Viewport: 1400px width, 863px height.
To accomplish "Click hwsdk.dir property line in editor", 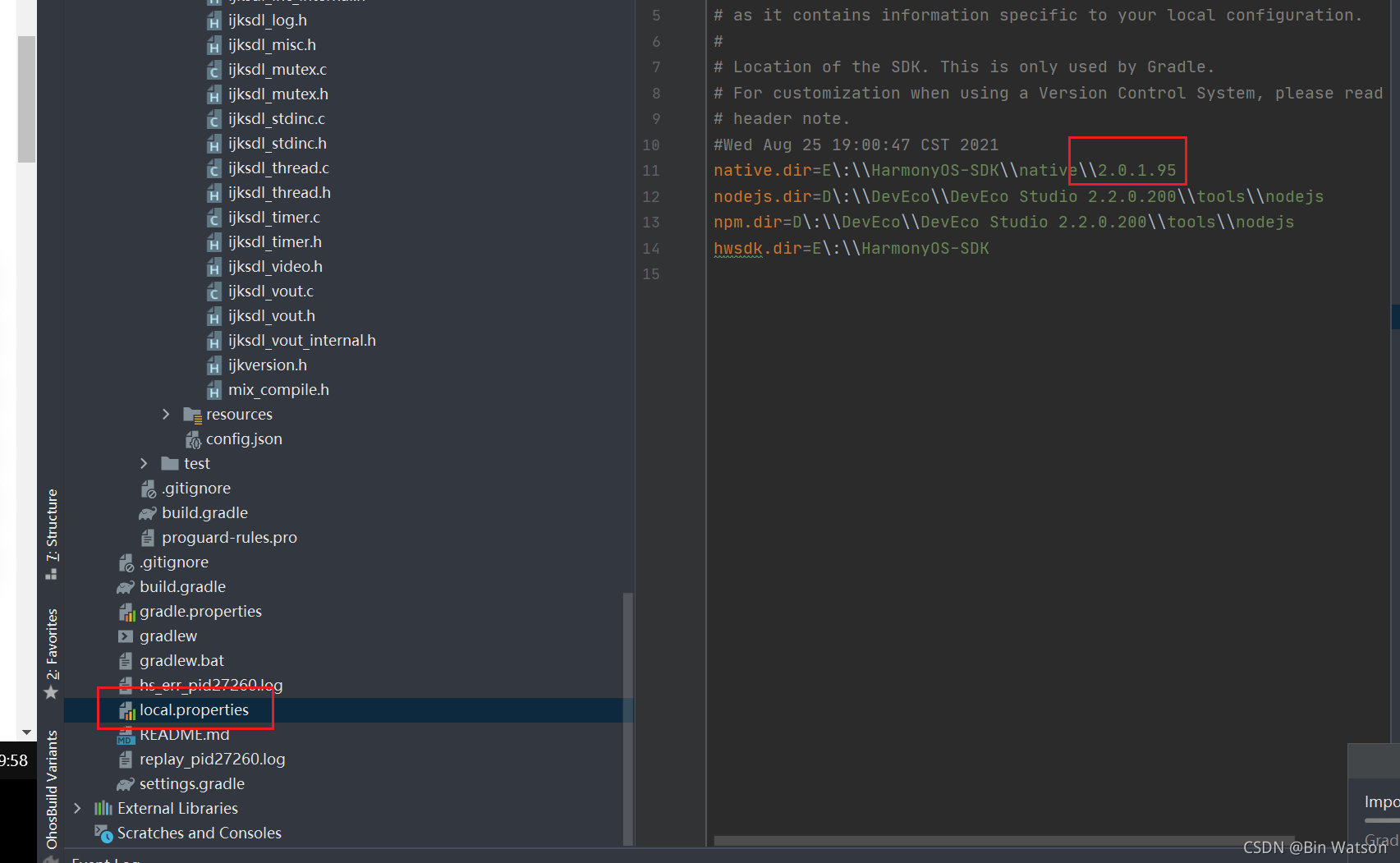I will pos(851,249).
